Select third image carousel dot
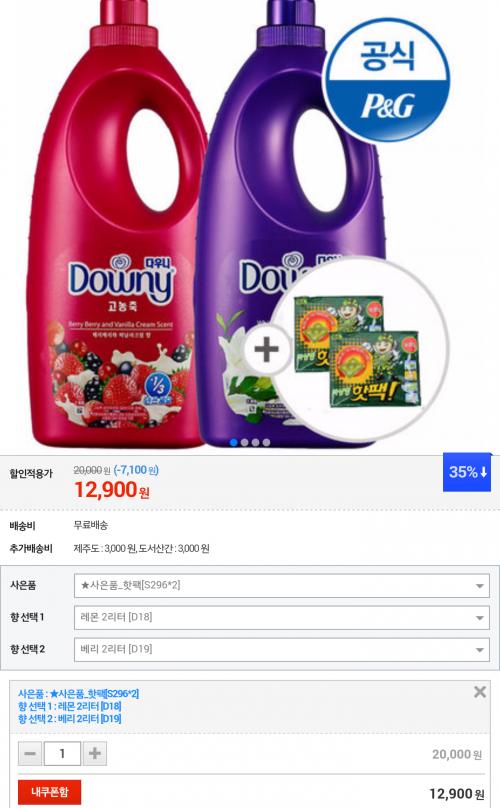The image size is (500, 808). 255,442
